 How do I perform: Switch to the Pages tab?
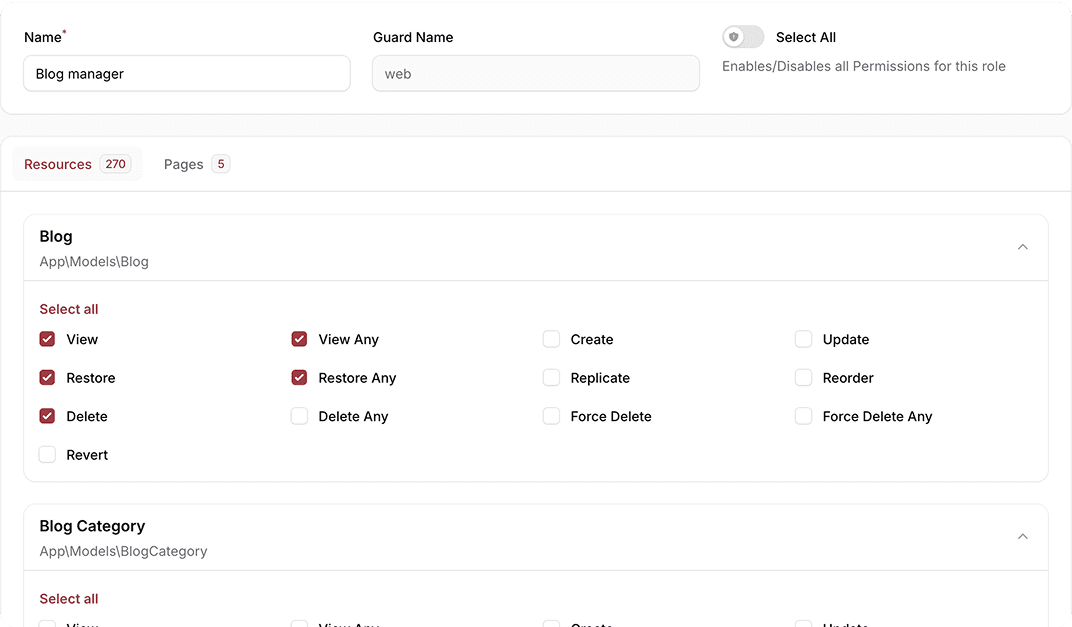[x=196, y=164]
